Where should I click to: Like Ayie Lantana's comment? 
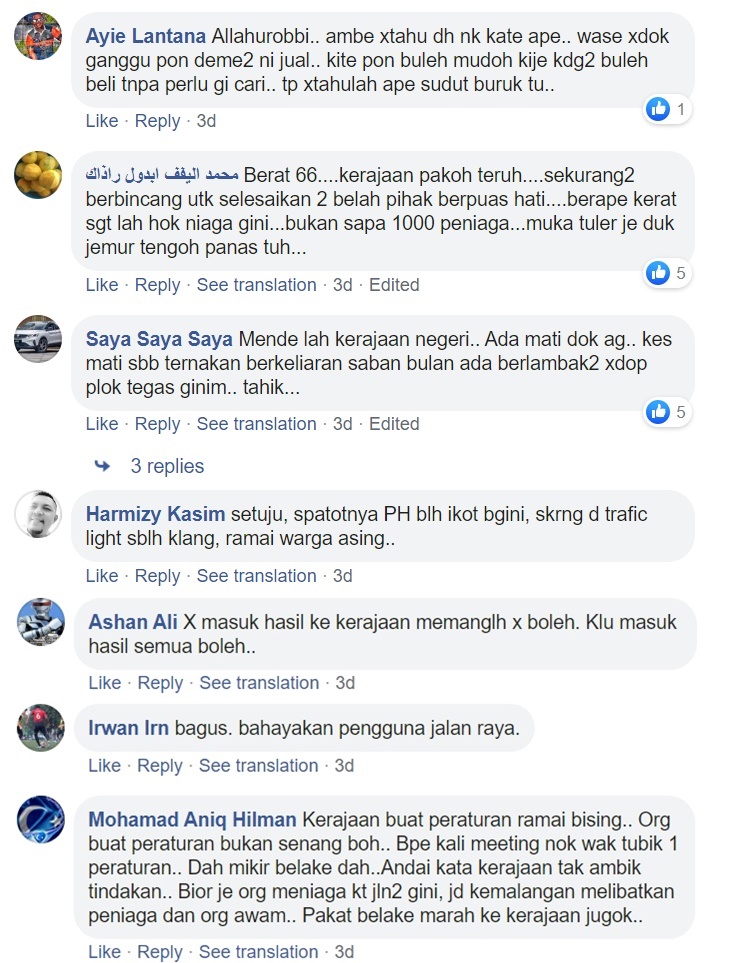coord(102,121)
